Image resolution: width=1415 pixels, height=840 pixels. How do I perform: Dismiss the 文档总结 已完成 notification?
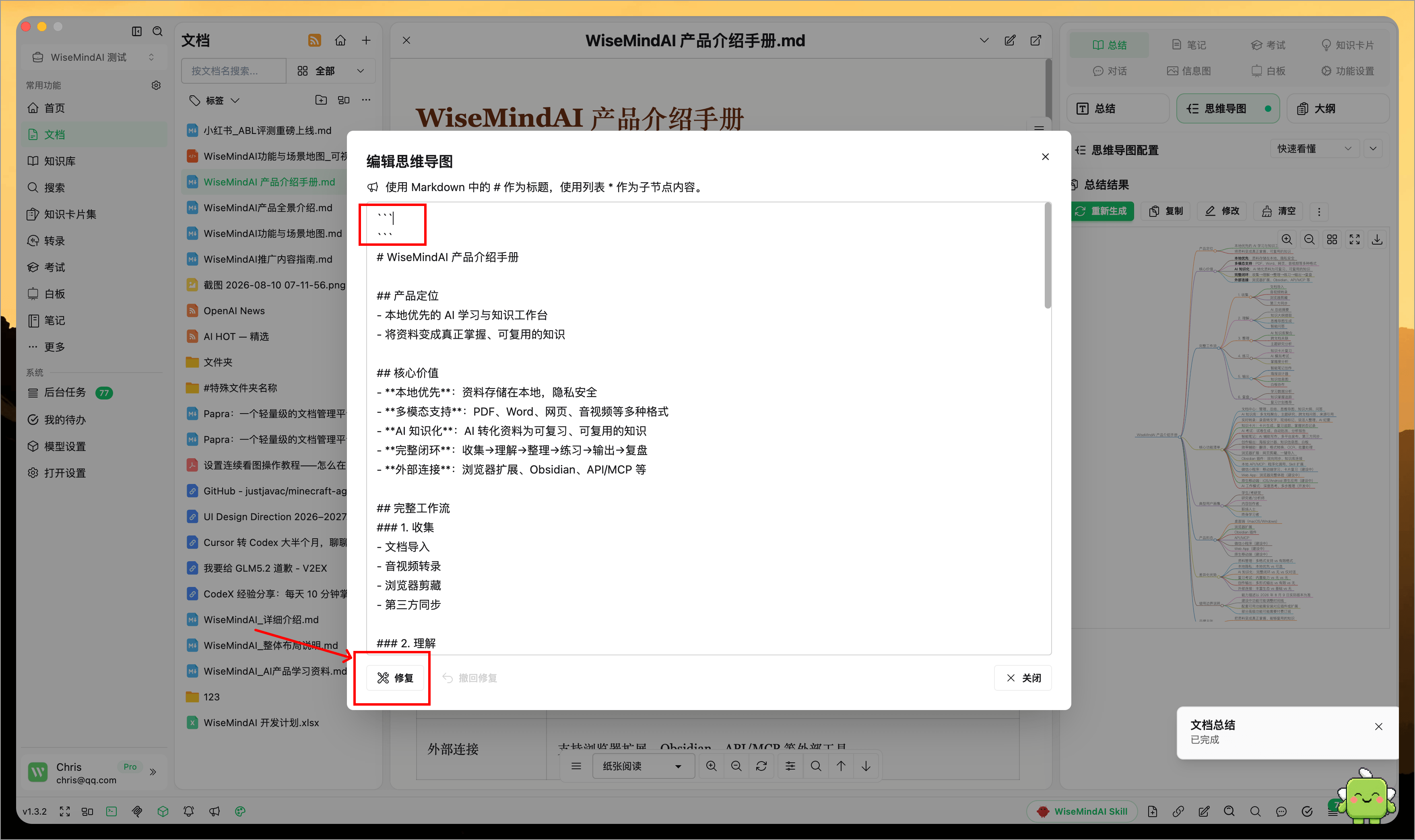(x=1379, y=726)
